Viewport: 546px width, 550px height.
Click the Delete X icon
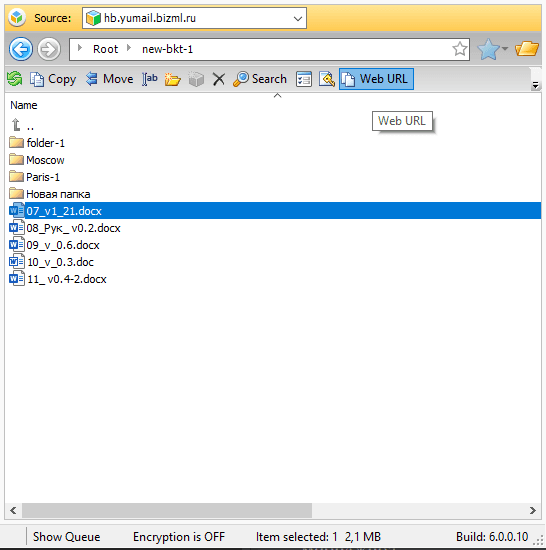218,79
